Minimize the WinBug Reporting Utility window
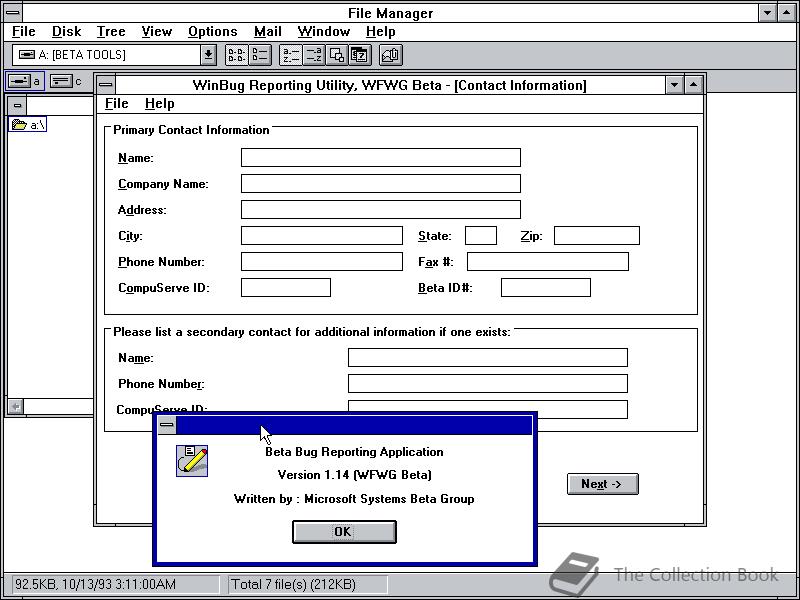800x600 pixels. coord(674,85)
